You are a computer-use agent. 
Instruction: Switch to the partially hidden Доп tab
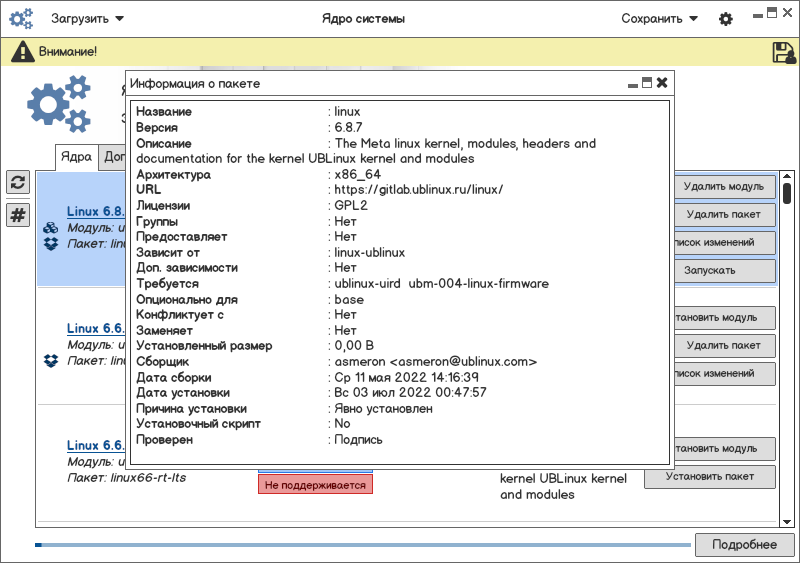click(114, 157)
